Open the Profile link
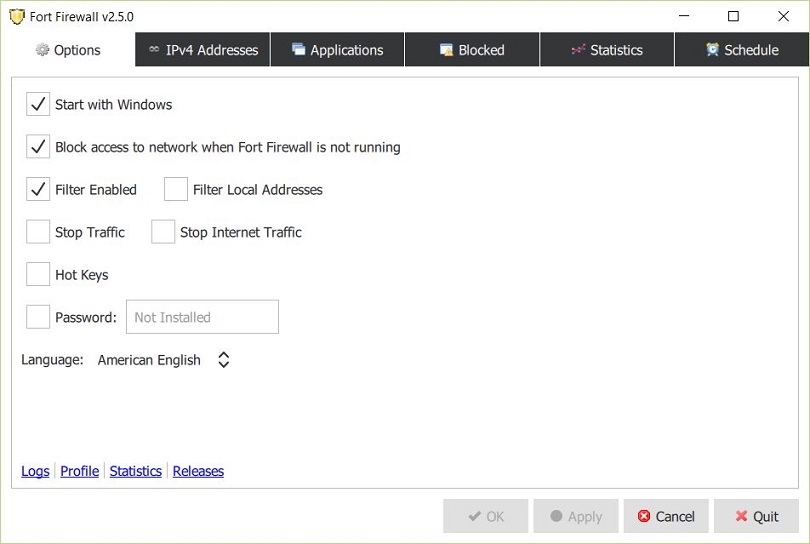The width and height of the screenshot is (810, 544). point(80,471)
